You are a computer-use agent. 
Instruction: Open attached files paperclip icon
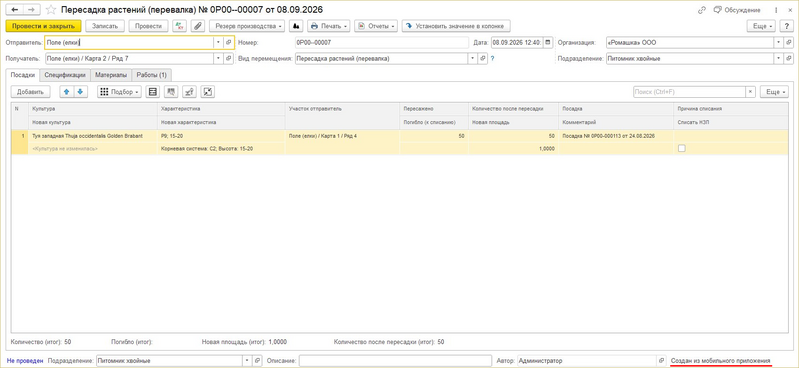pos(197,25)
